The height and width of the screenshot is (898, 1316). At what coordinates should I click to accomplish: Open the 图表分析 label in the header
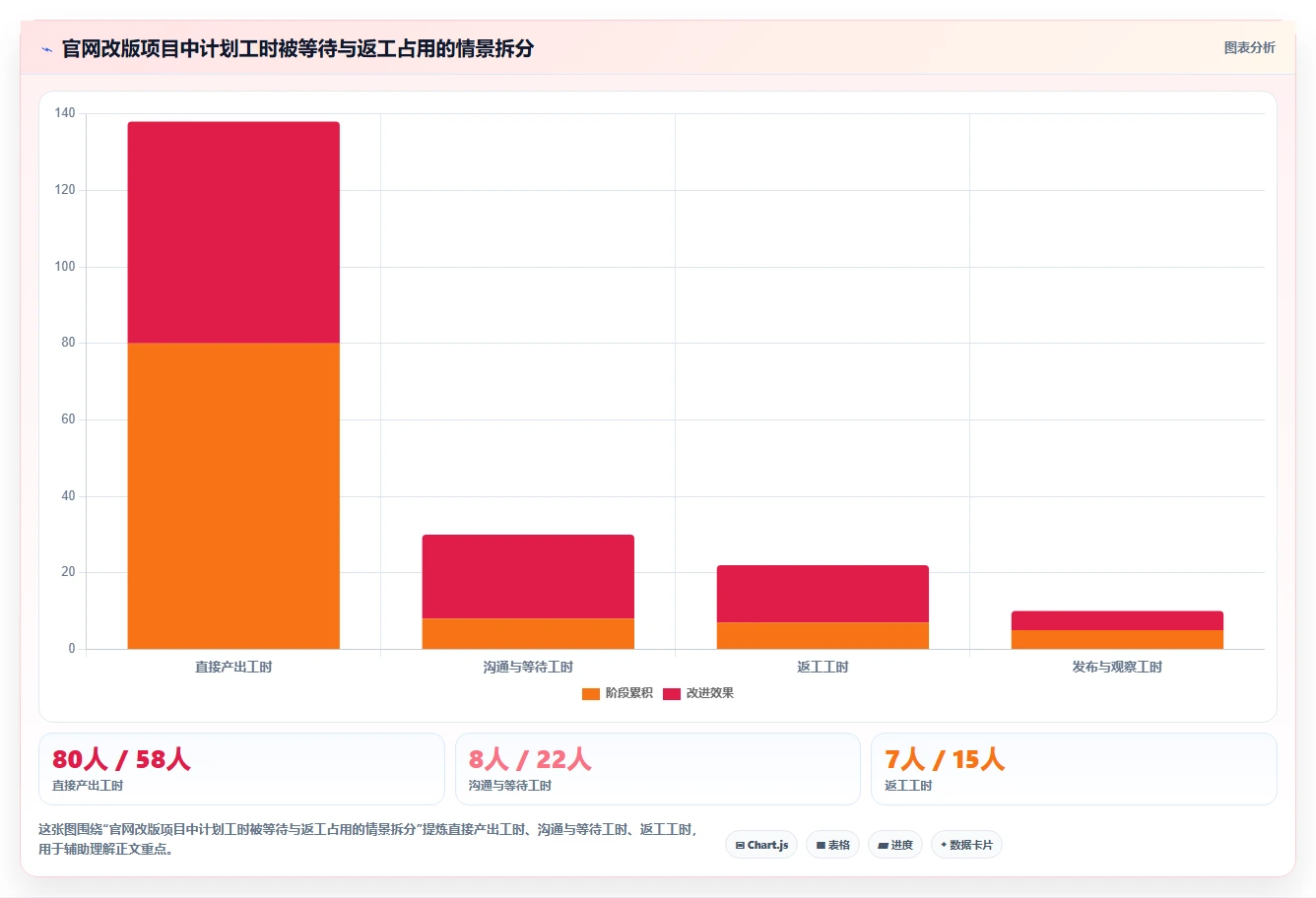tap(1249, 47)
